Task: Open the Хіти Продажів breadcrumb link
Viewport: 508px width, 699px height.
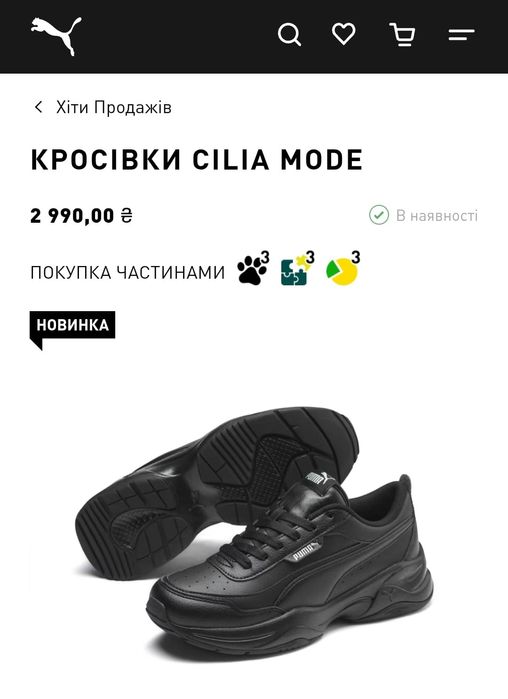Action: [114, 107]
